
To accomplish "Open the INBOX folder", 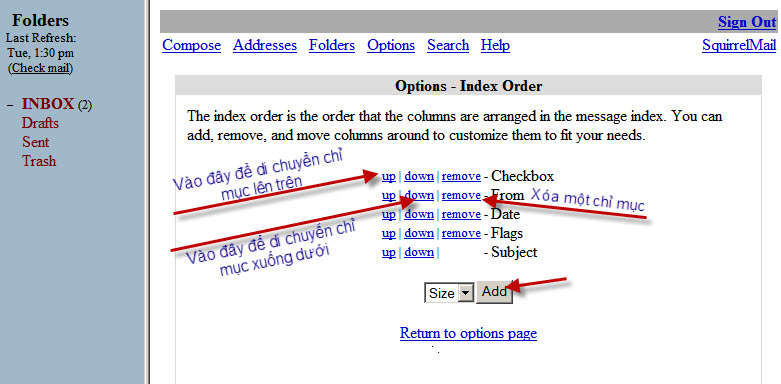I will pyautogui.click(x=48, y=104).
